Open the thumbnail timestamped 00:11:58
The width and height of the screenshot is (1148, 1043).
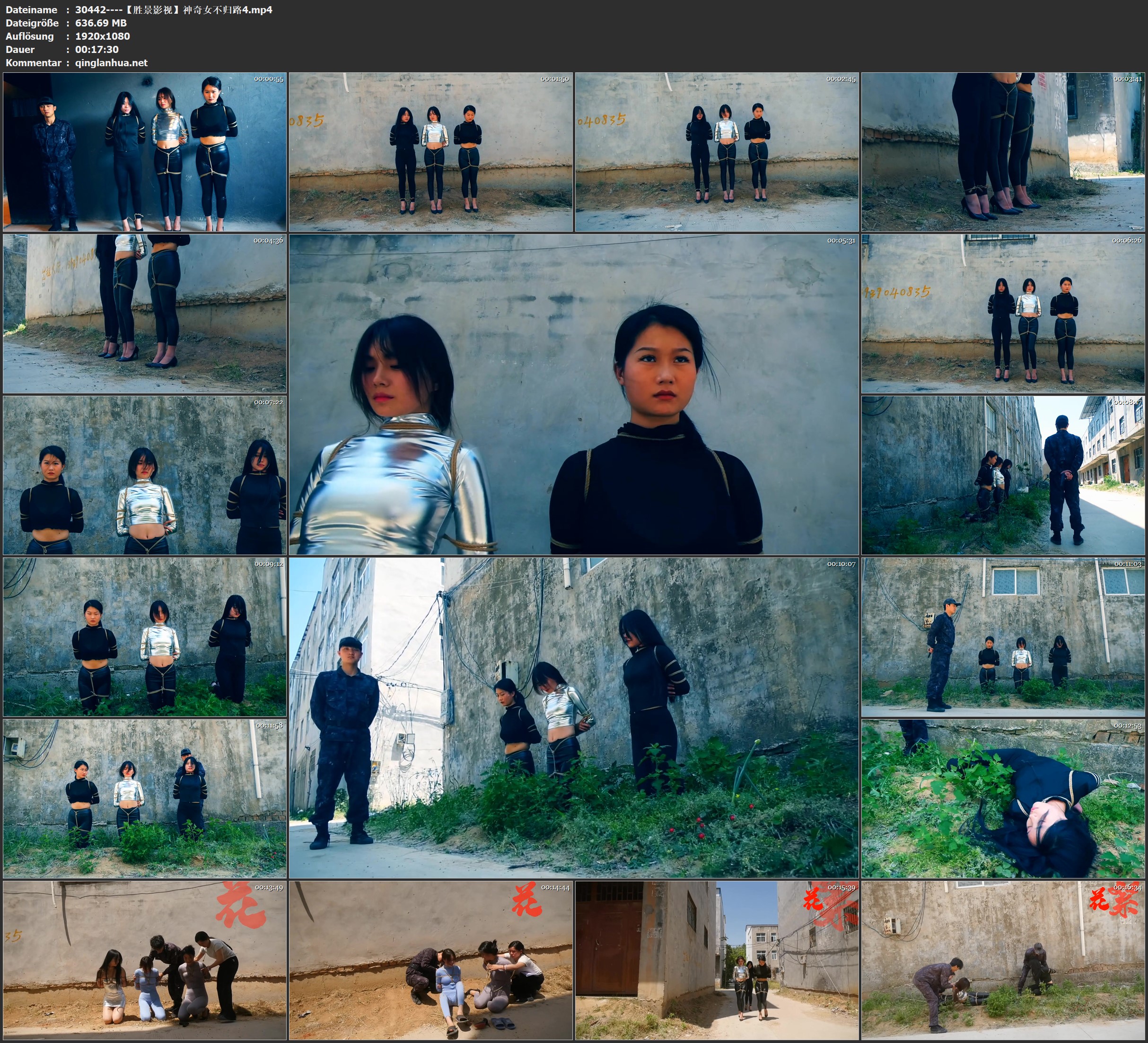pyautogui.click(x=145, y=799)
